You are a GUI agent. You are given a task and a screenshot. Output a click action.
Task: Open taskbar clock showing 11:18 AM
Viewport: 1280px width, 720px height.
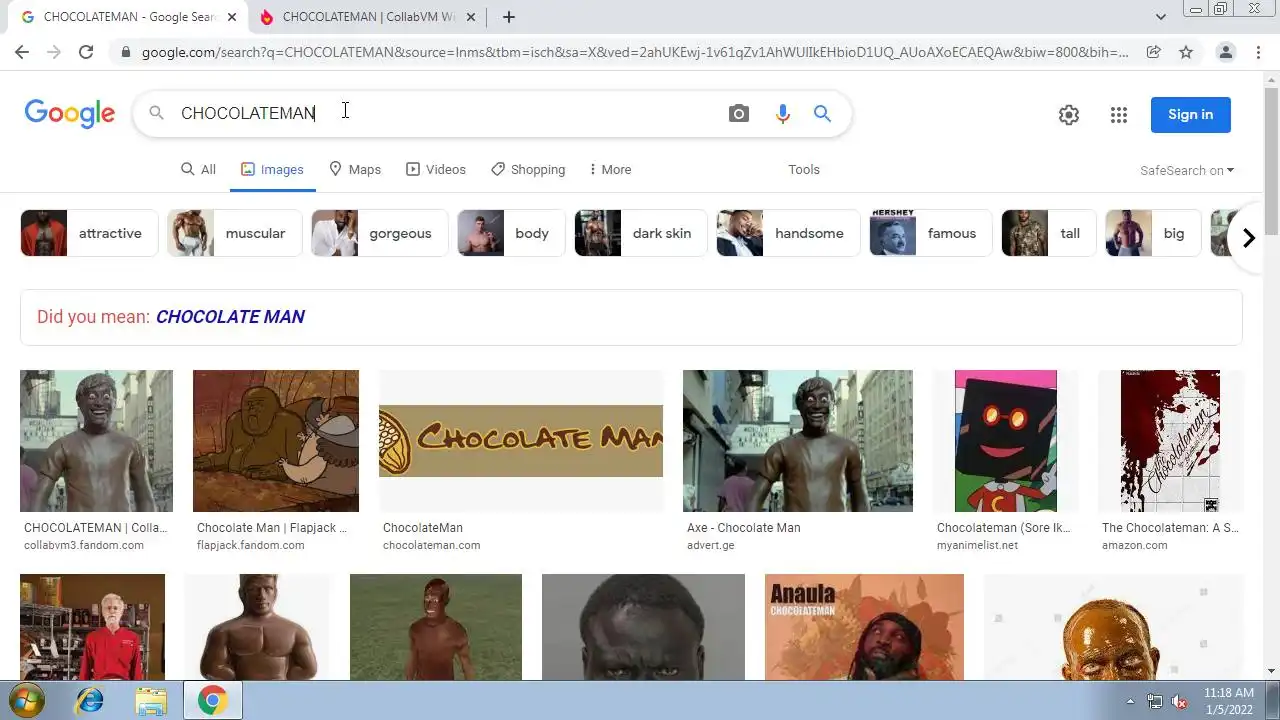[x=1229, y=701]
